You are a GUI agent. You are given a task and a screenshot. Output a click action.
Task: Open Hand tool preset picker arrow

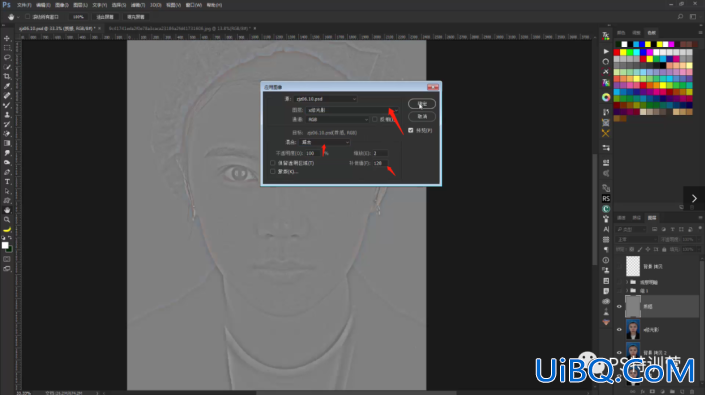(x=18, y=17)
